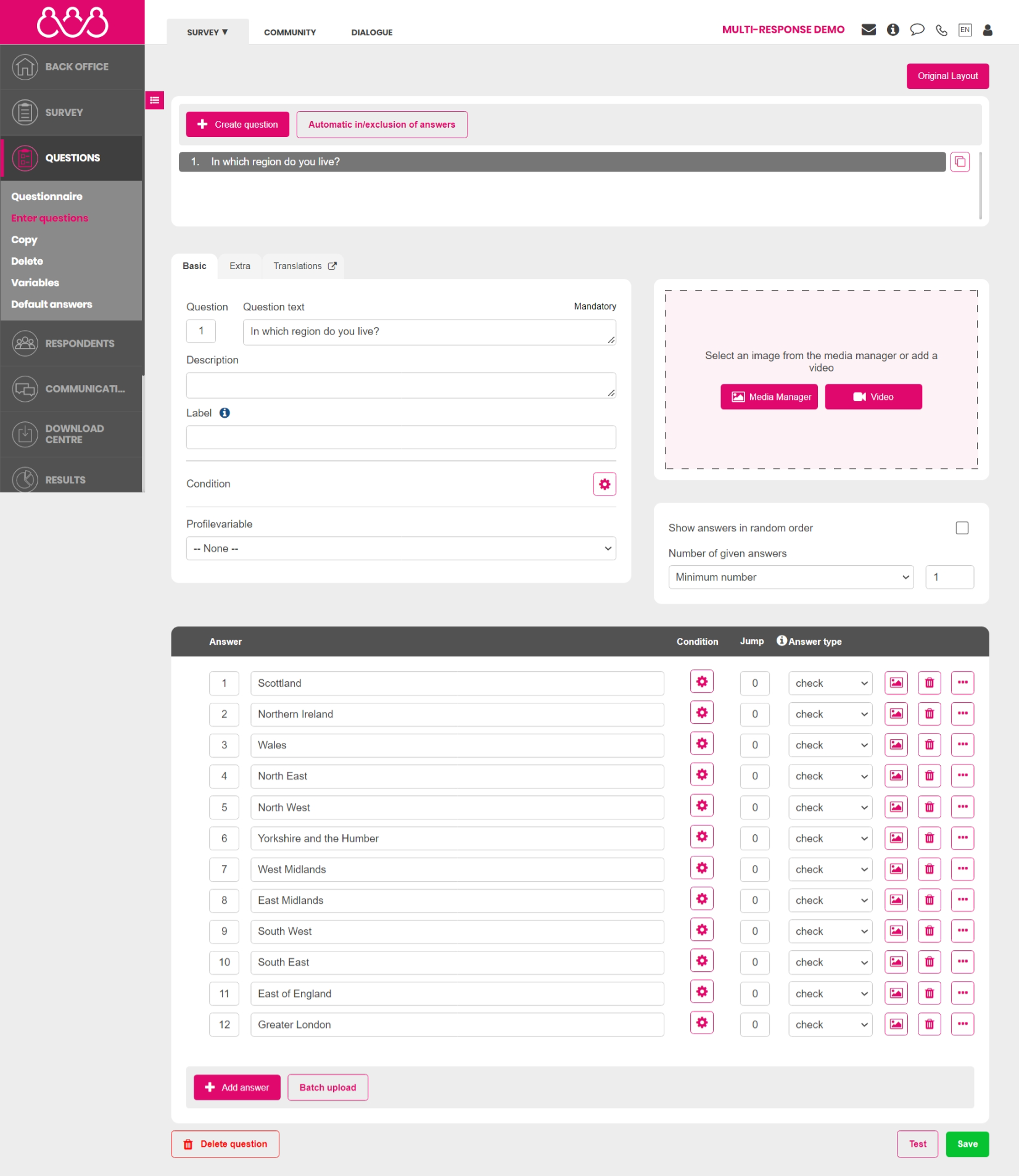The width and height of the screenshot is (1019, 1176).
Task: Delete the North West answer row
Action: [930, 807]
